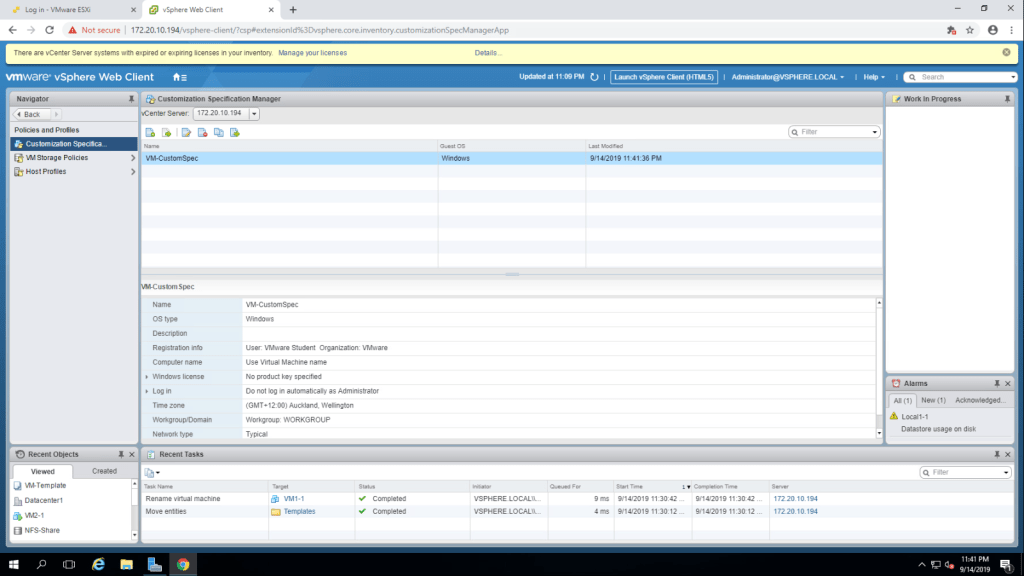Viewport: 1024px width, 576px height.
Task: Open the vCenter Server dropdown
Action: tap(254, 114)
